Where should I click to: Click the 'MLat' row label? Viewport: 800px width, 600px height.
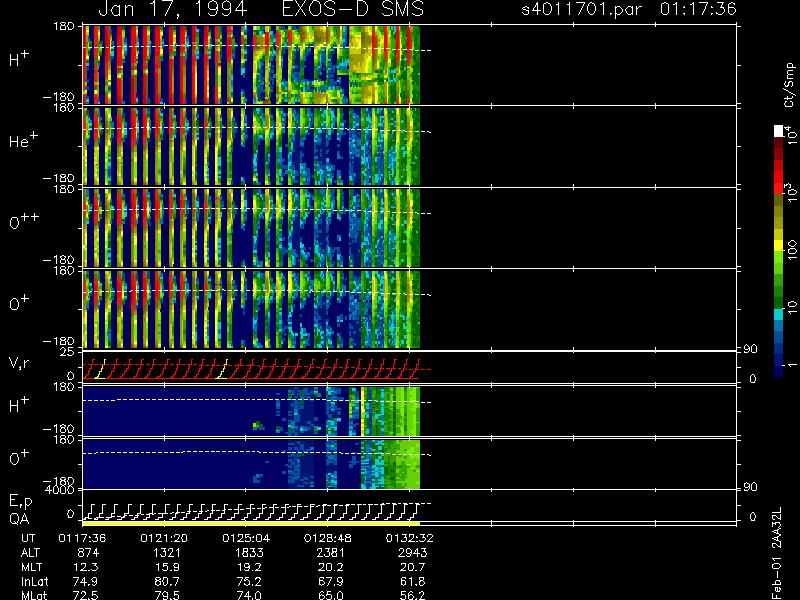[34, 595]
